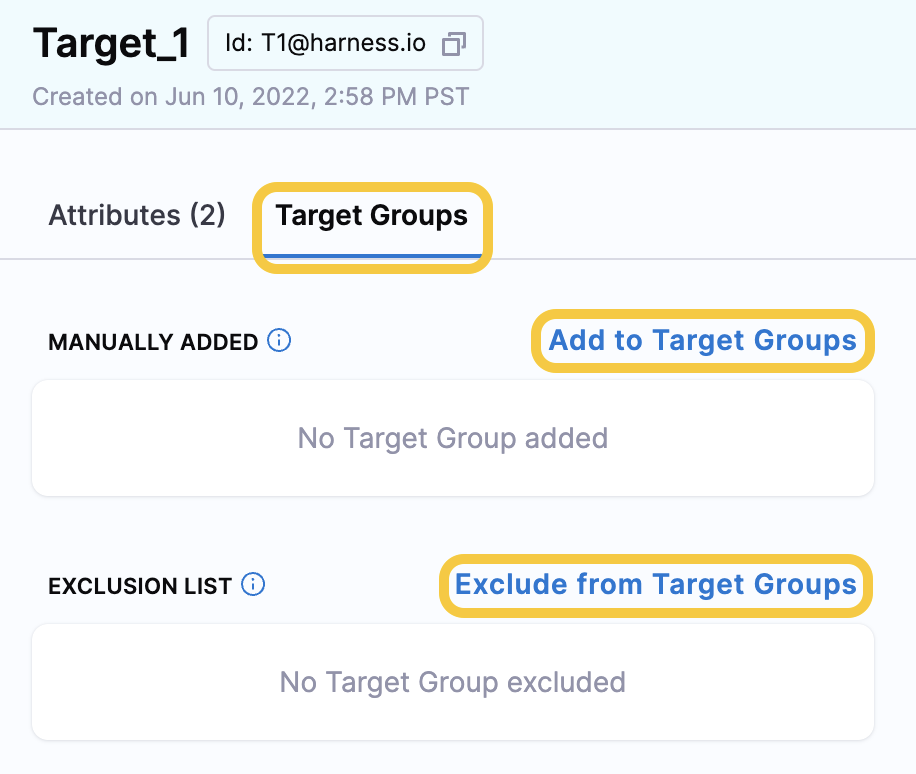Image resolution: width=916 pixels, height=774 pixels.
Task: Click the 'No Target Group excluded' placeholder area
Action: (453, 682)
